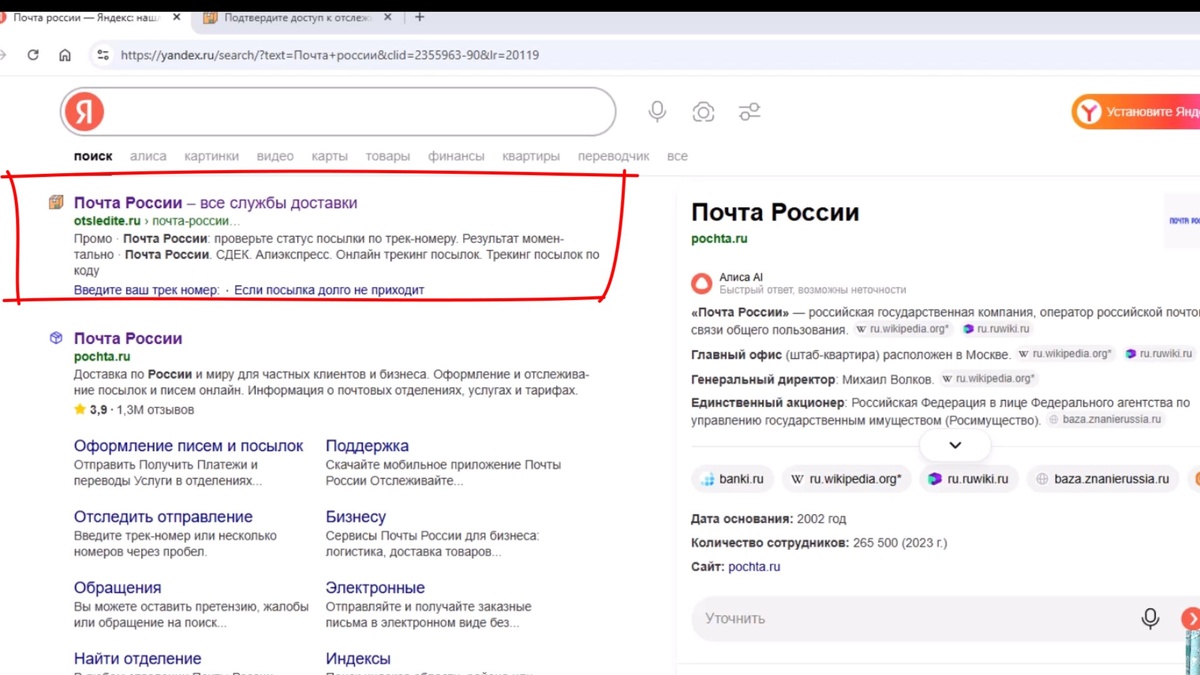Reload the page using the refresh icon

pos(33,55)
